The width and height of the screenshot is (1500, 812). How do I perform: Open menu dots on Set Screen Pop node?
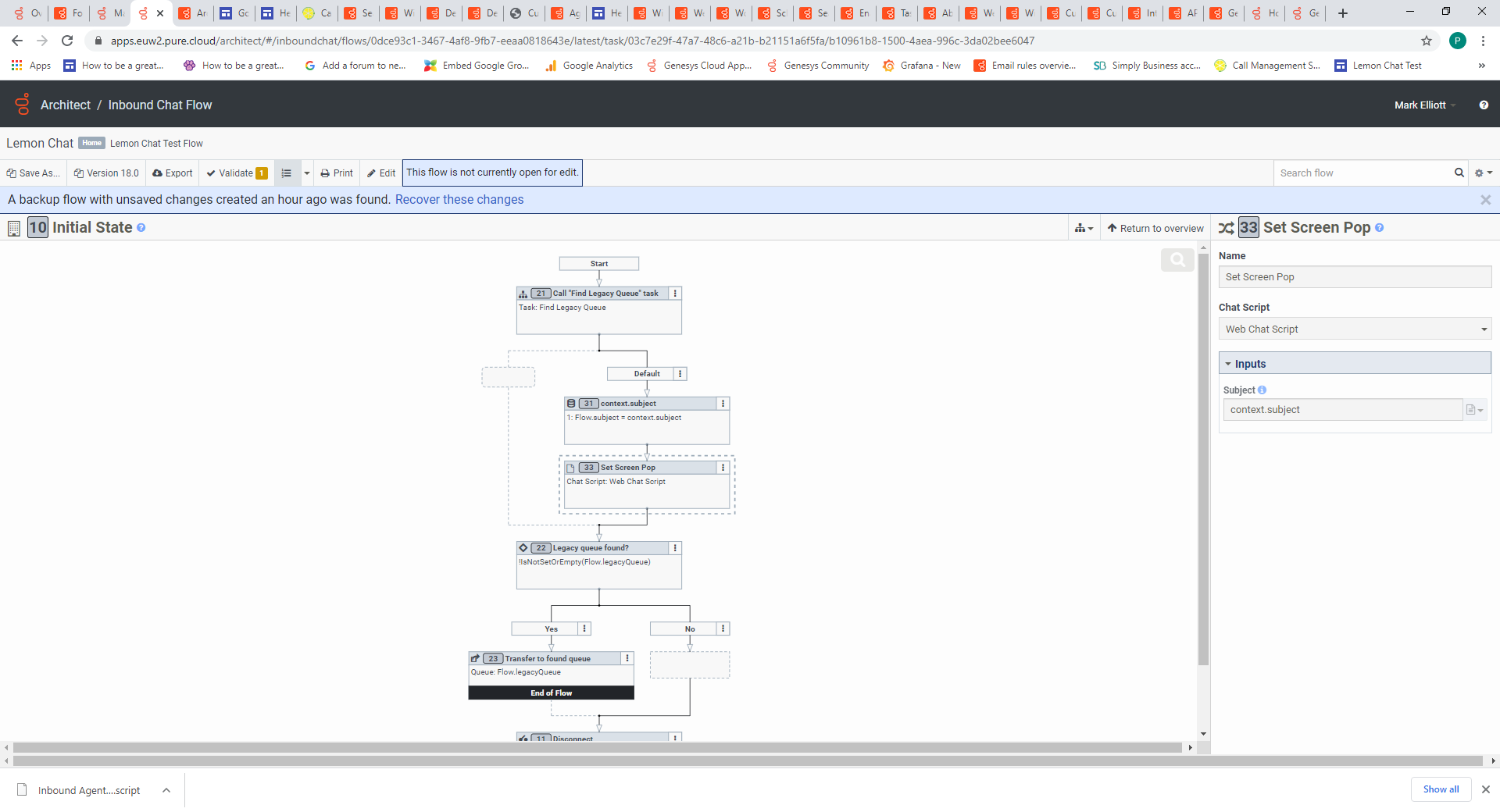click(723, 468)
